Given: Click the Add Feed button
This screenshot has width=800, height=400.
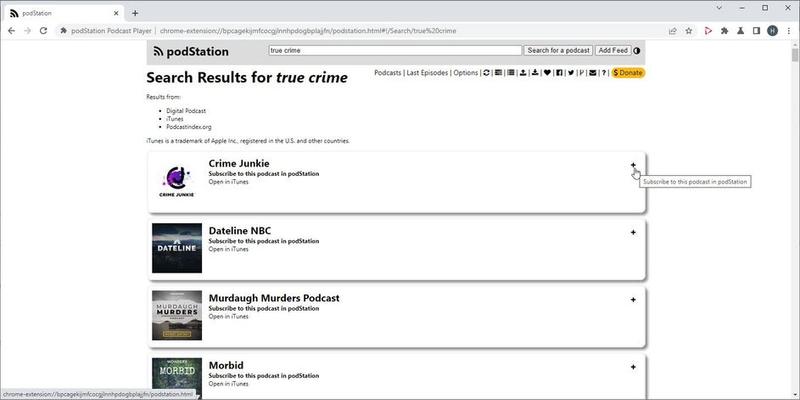Looking at the screenshot, I should [x=613, y=51].
